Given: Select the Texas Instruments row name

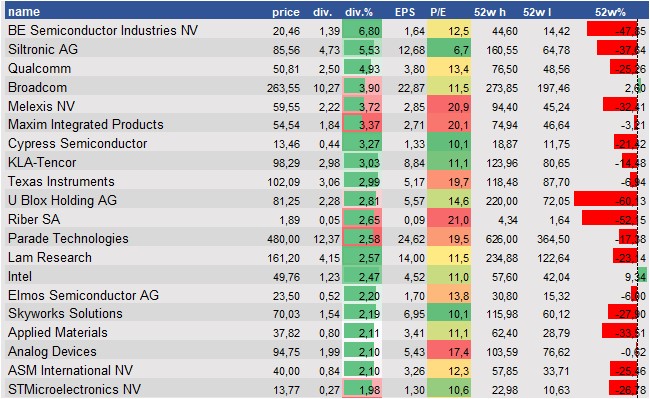Looking at the screenshot, I should click(x=61, y=181).
